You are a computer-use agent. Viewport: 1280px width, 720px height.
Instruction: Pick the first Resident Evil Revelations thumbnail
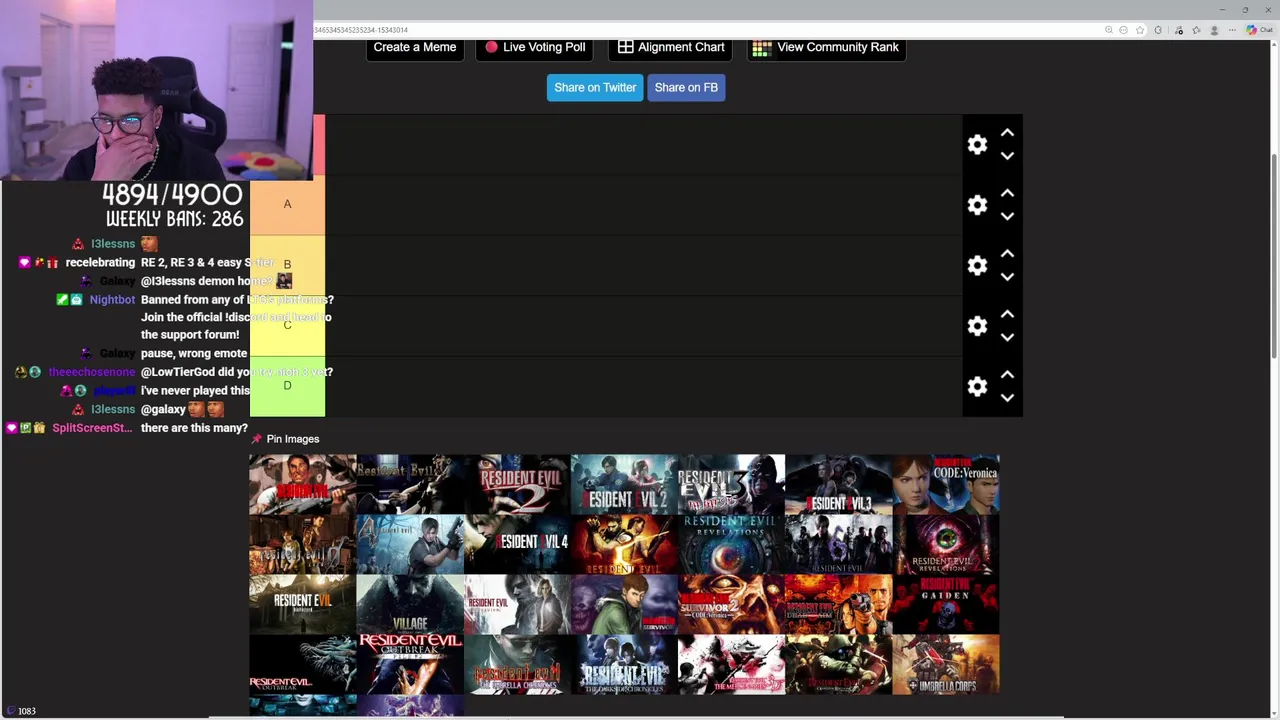click(x=731, y=545)
